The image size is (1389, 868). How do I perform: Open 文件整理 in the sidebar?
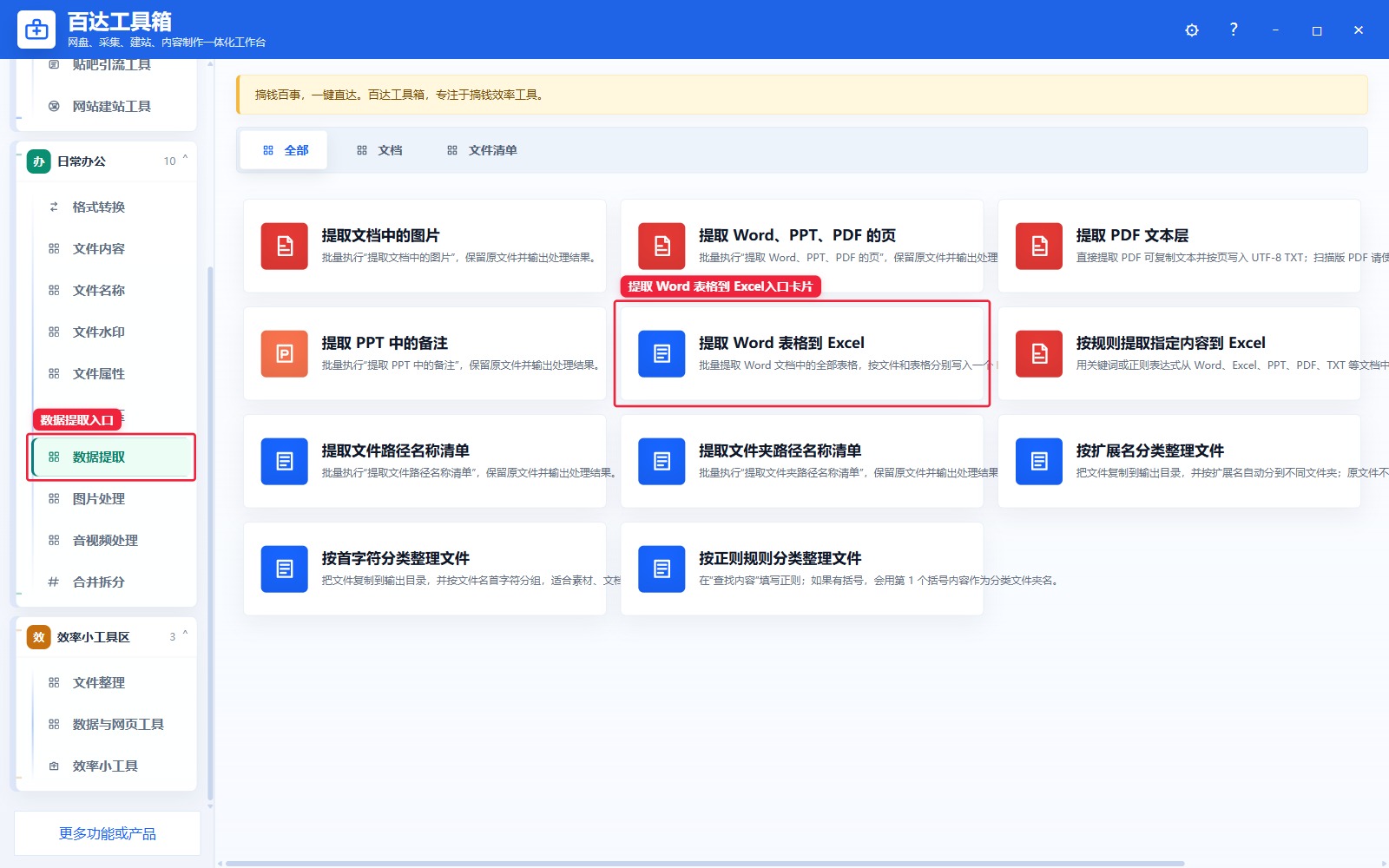(111, 682)
